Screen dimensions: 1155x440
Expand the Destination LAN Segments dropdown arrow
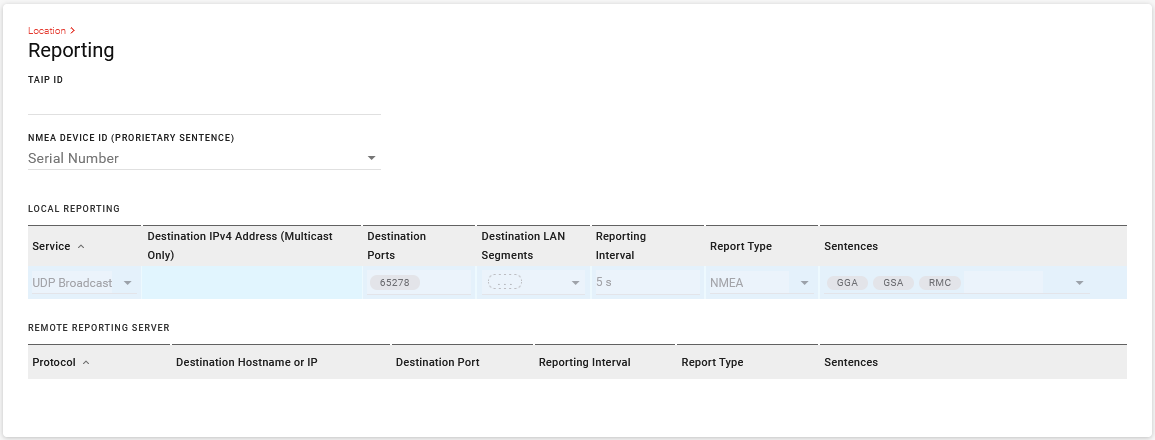(576, 283)
